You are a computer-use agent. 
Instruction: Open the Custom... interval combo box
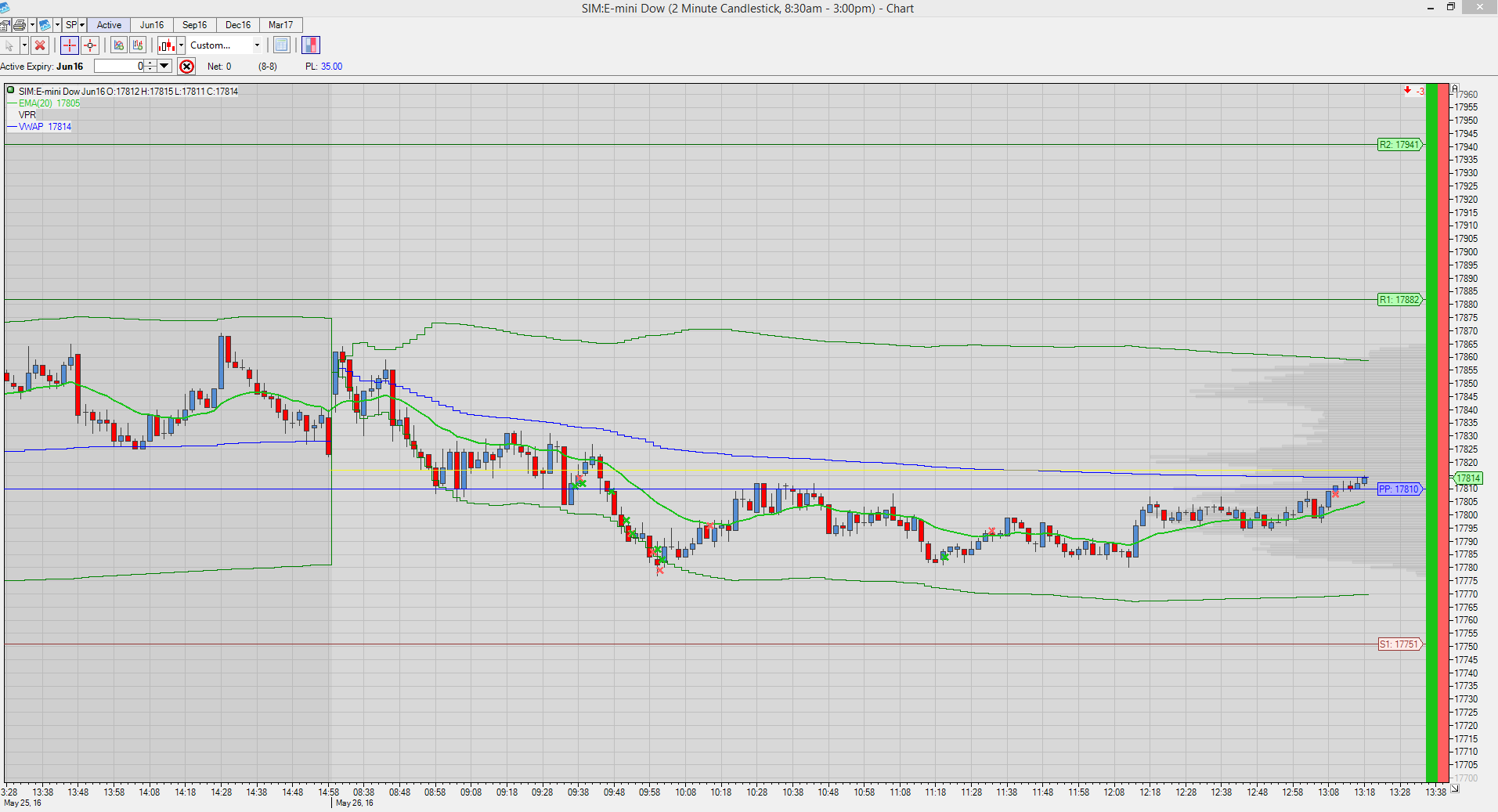(225, 45)
